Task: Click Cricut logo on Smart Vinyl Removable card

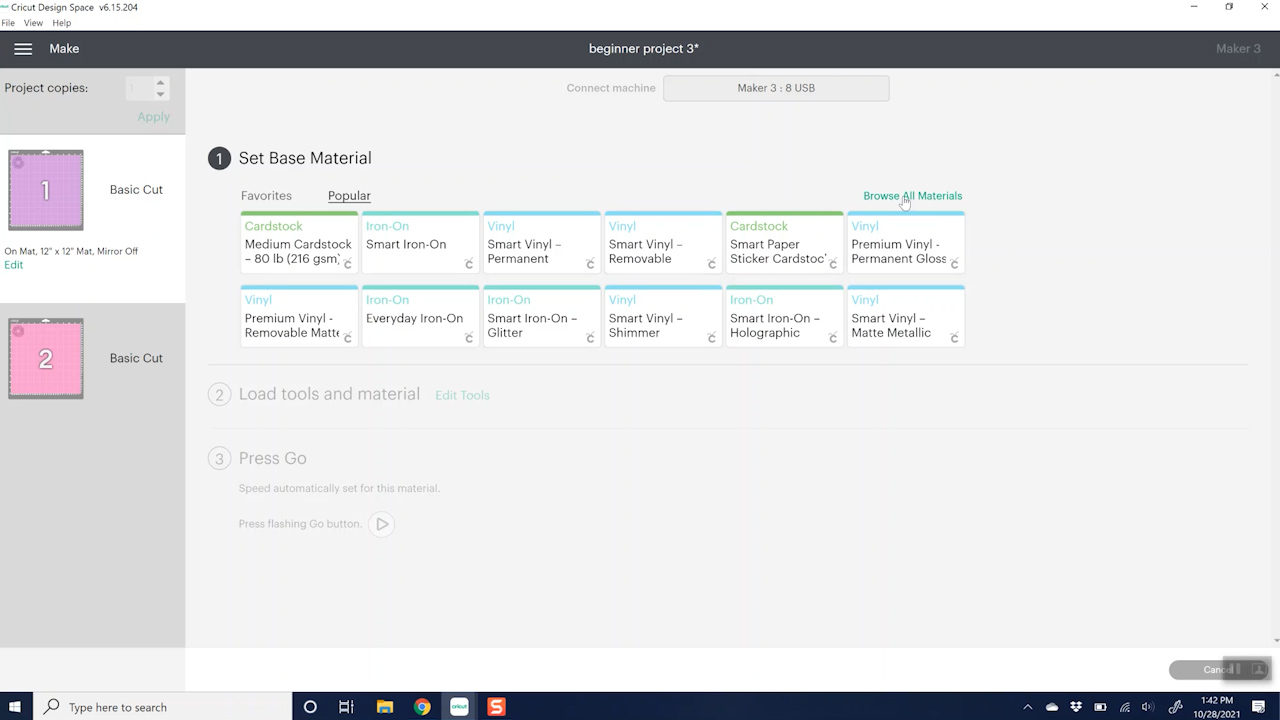Action: pos(712,264)
